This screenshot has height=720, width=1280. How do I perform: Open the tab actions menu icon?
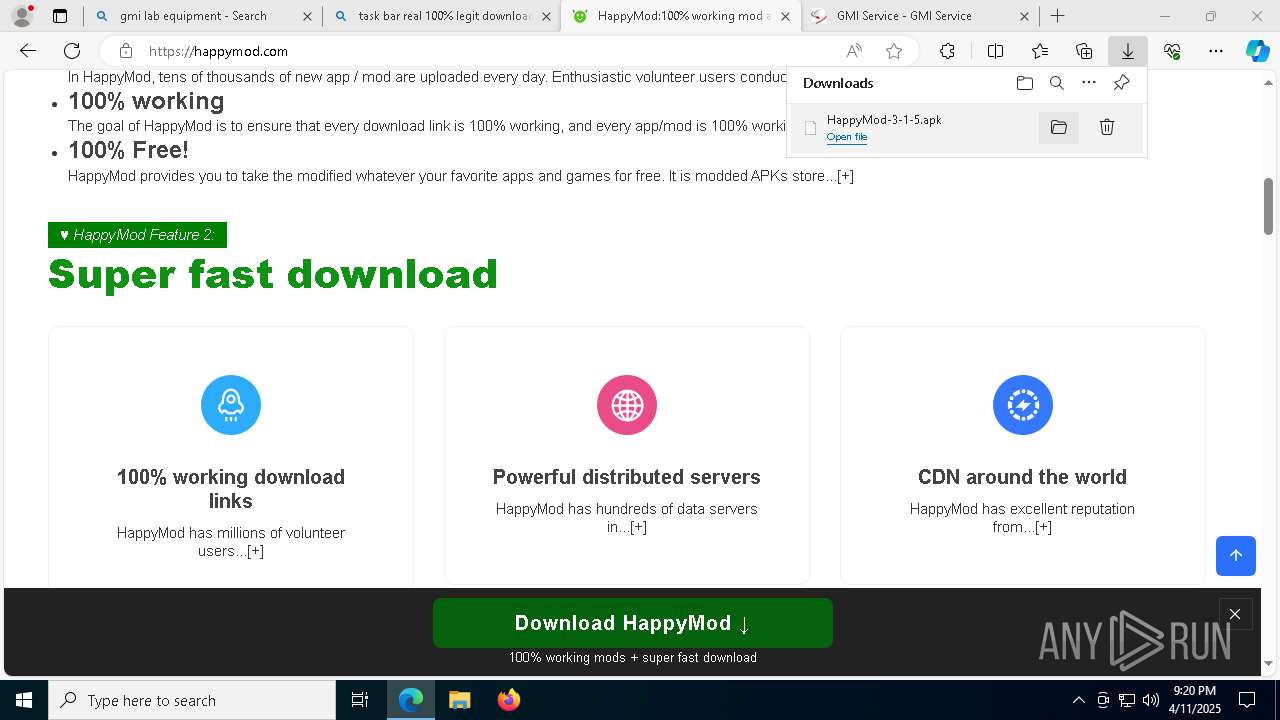point(60,16)
